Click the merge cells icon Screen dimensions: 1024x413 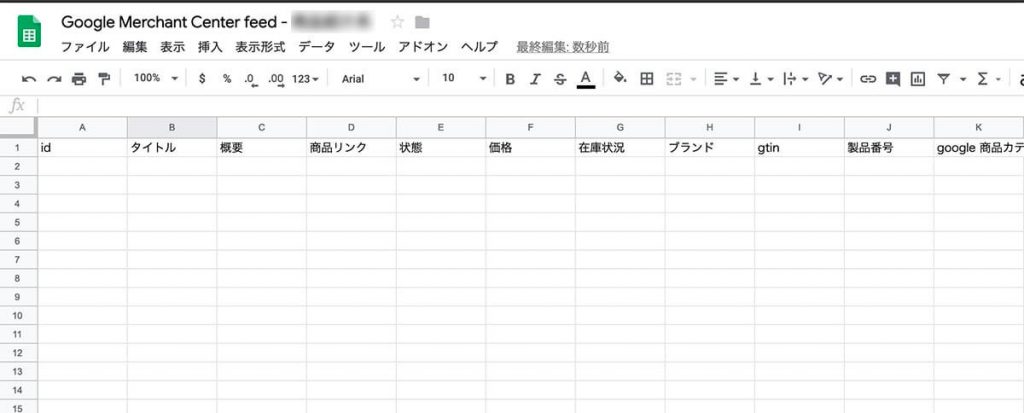pyautogui.click(x=673, y=79)
